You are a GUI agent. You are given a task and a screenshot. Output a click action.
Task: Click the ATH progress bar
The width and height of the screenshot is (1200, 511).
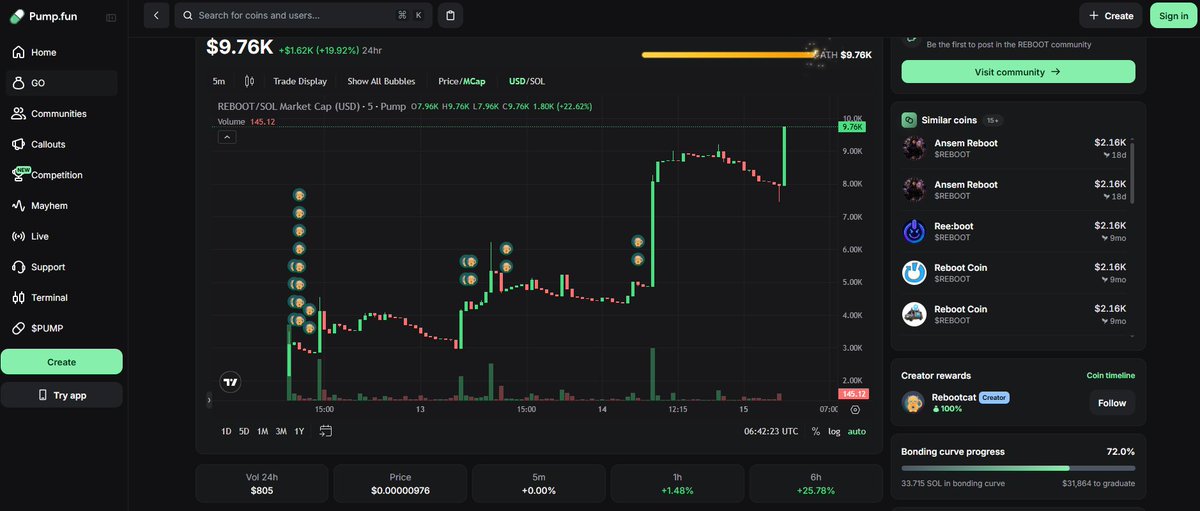731,55
